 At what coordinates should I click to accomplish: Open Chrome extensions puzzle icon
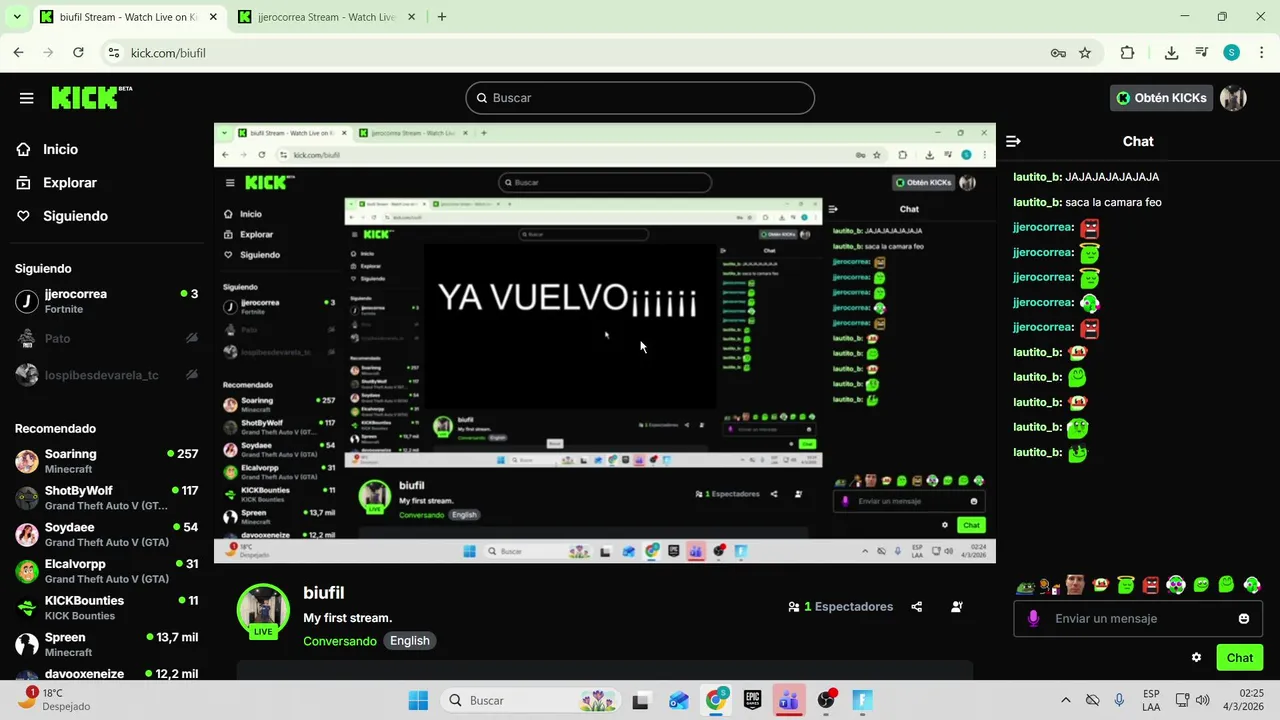coord(1128,53)
